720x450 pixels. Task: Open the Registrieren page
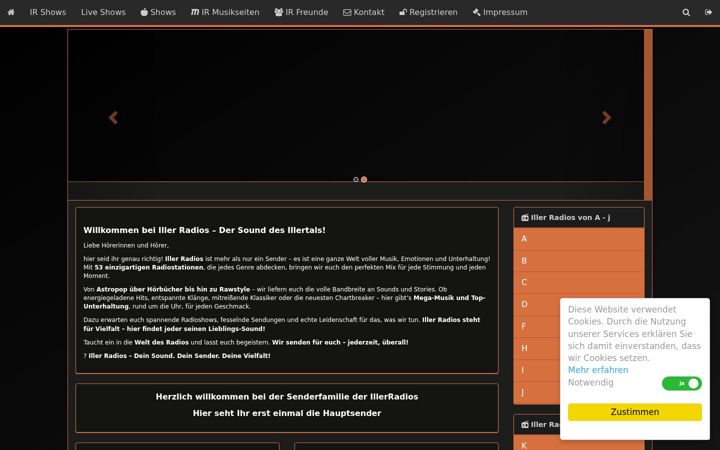(x=428, y=12)
